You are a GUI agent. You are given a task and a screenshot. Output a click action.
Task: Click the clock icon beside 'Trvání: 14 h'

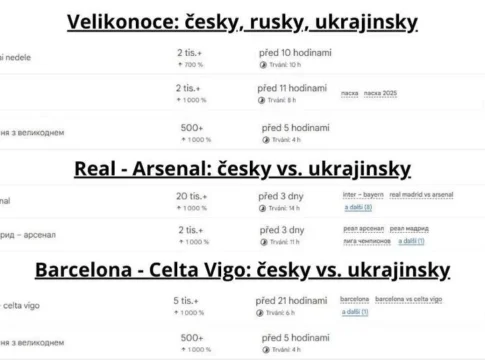(x=262, y=209)
